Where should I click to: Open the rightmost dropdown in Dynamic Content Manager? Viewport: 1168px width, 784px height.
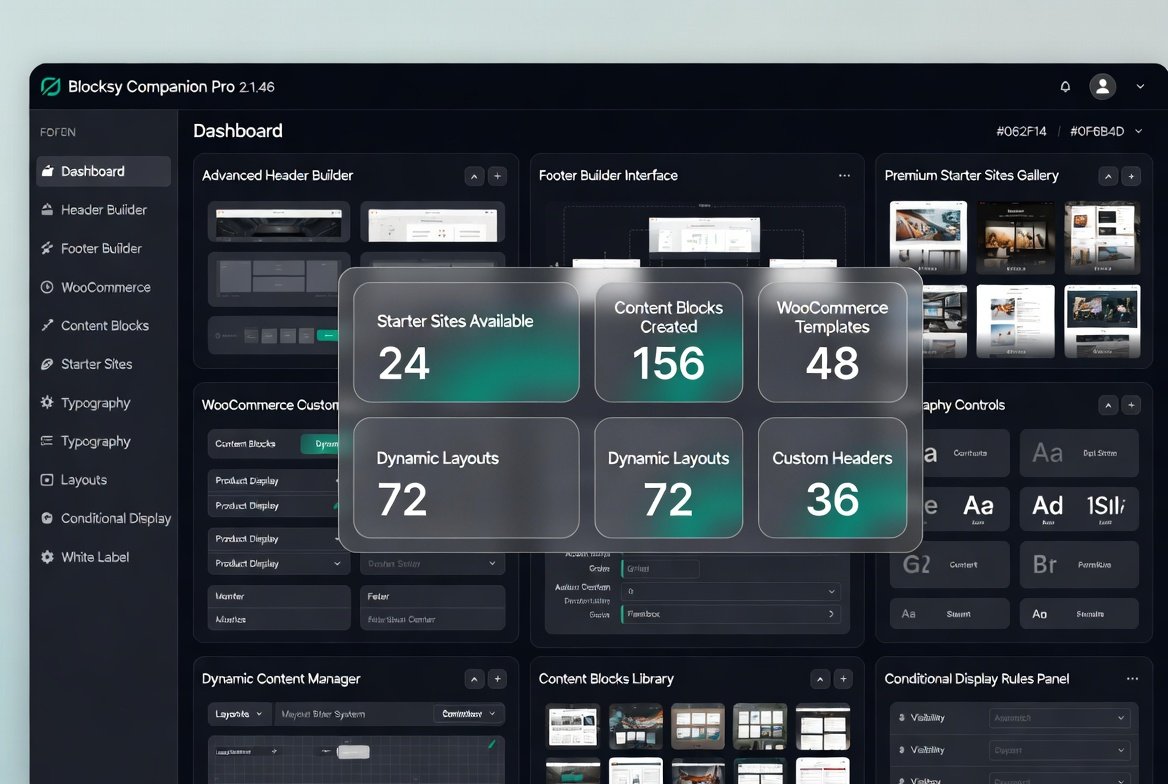point(468,714)
